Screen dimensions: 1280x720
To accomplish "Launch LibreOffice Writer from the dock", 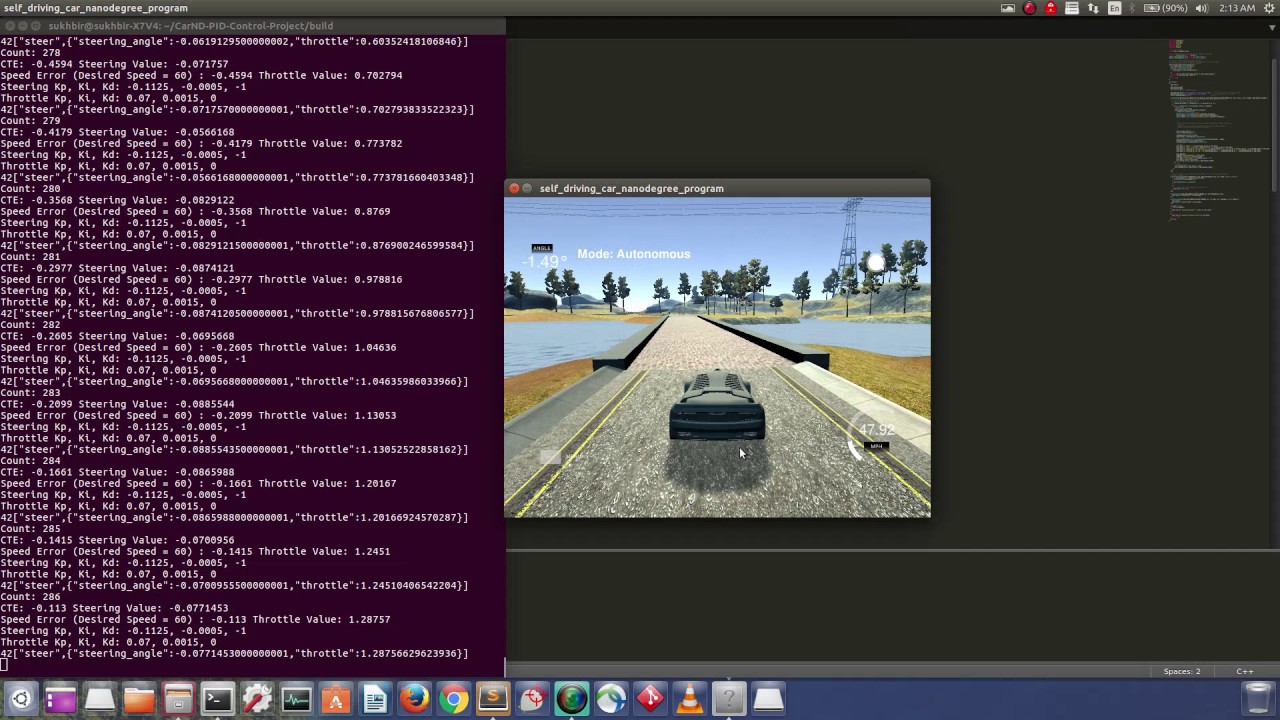I will pyautogui.click(x=375, y=699).
